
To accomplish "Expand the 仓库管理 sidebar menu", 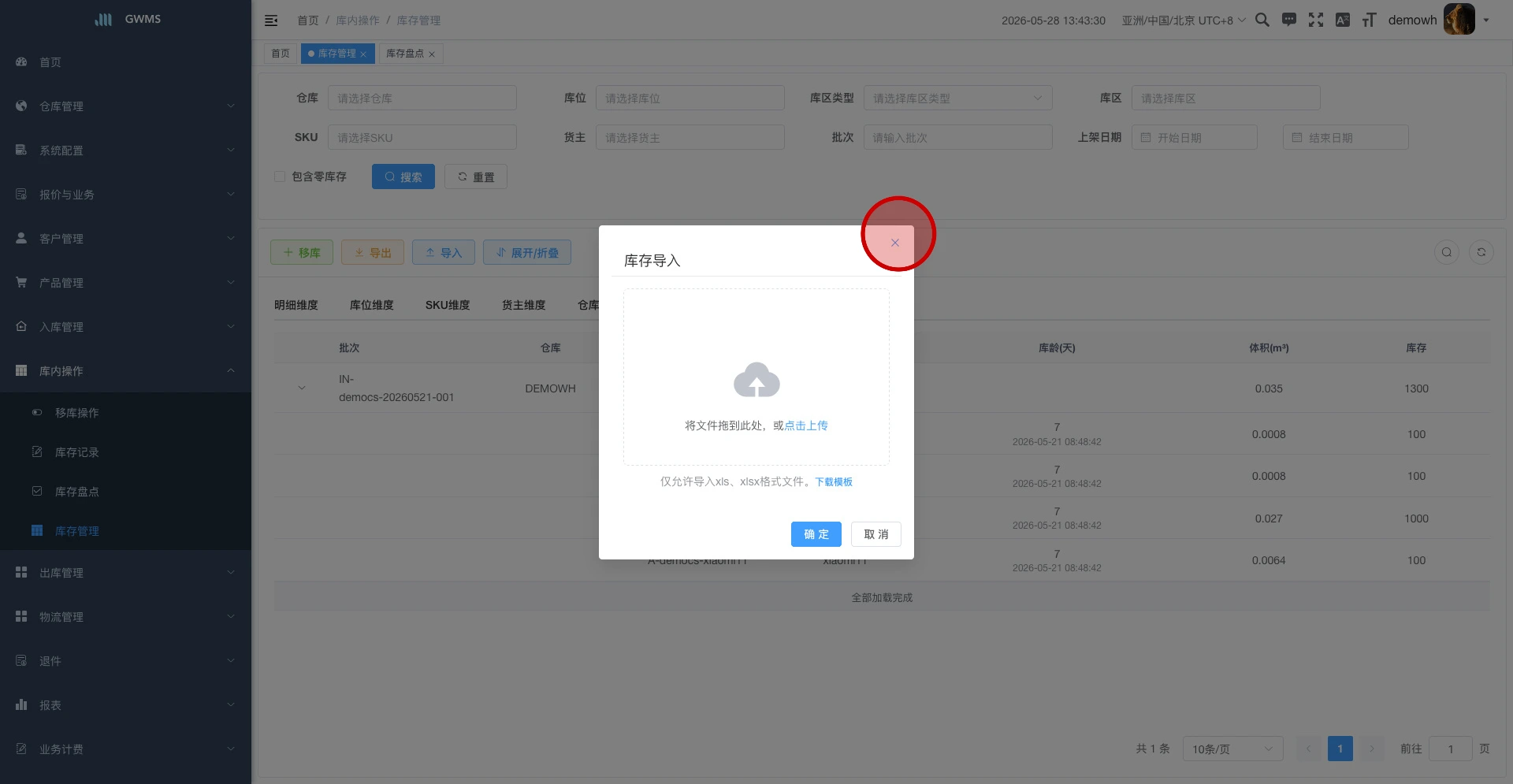I will pos(126,106).
